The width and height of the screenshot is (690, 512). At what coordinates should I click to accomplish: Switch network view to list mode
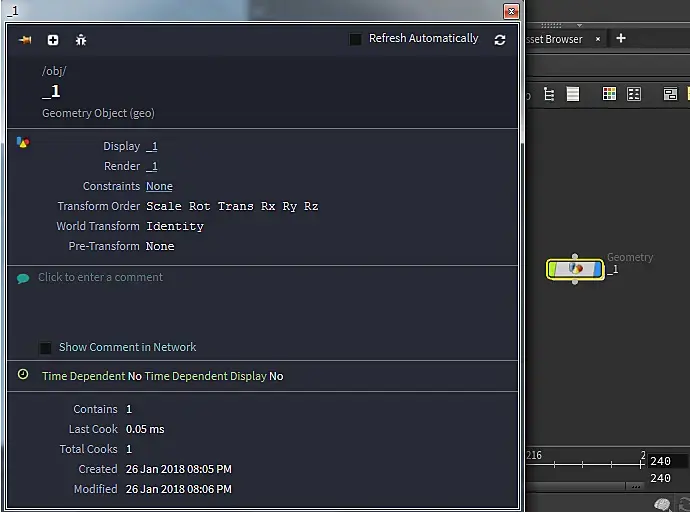(x=573, y=94)
